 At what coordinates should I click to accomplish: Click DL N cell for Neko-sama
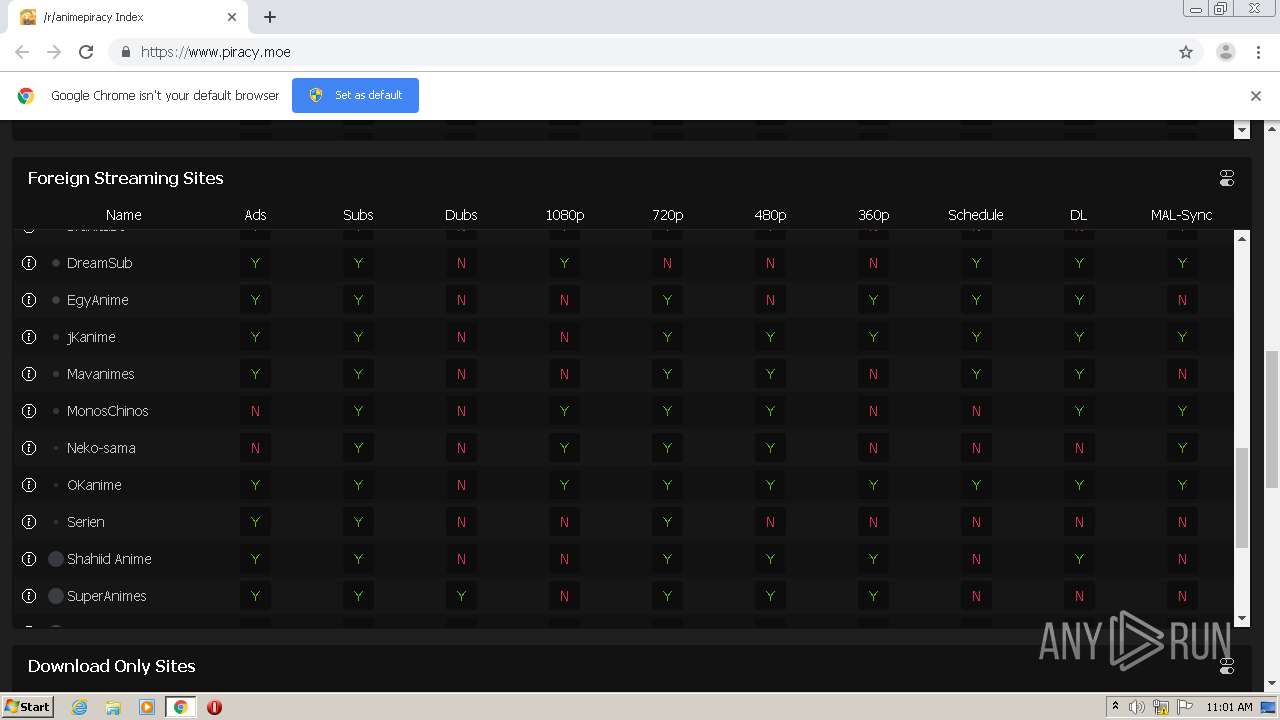(1079, 448)
